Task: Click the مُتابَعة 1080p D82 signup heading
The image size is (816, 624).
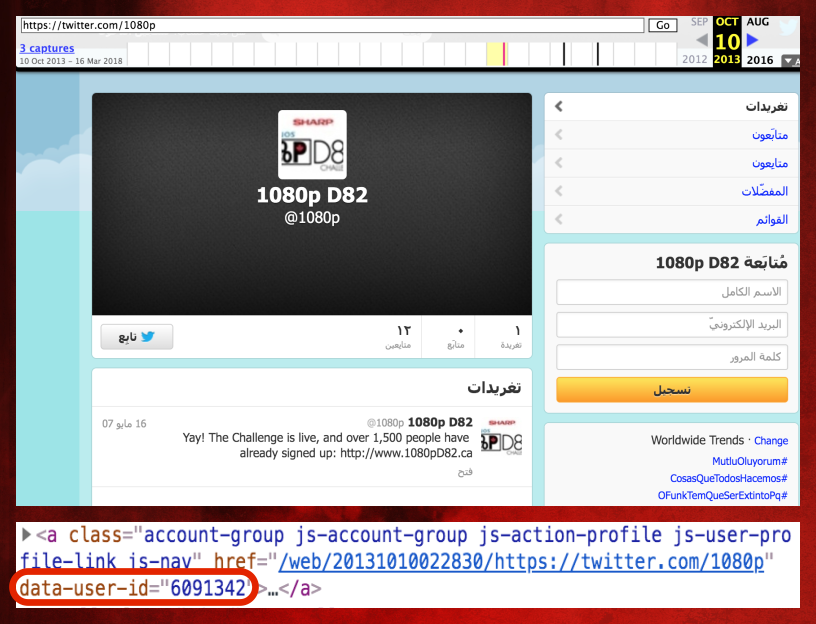Action: (x=721, y=262)
